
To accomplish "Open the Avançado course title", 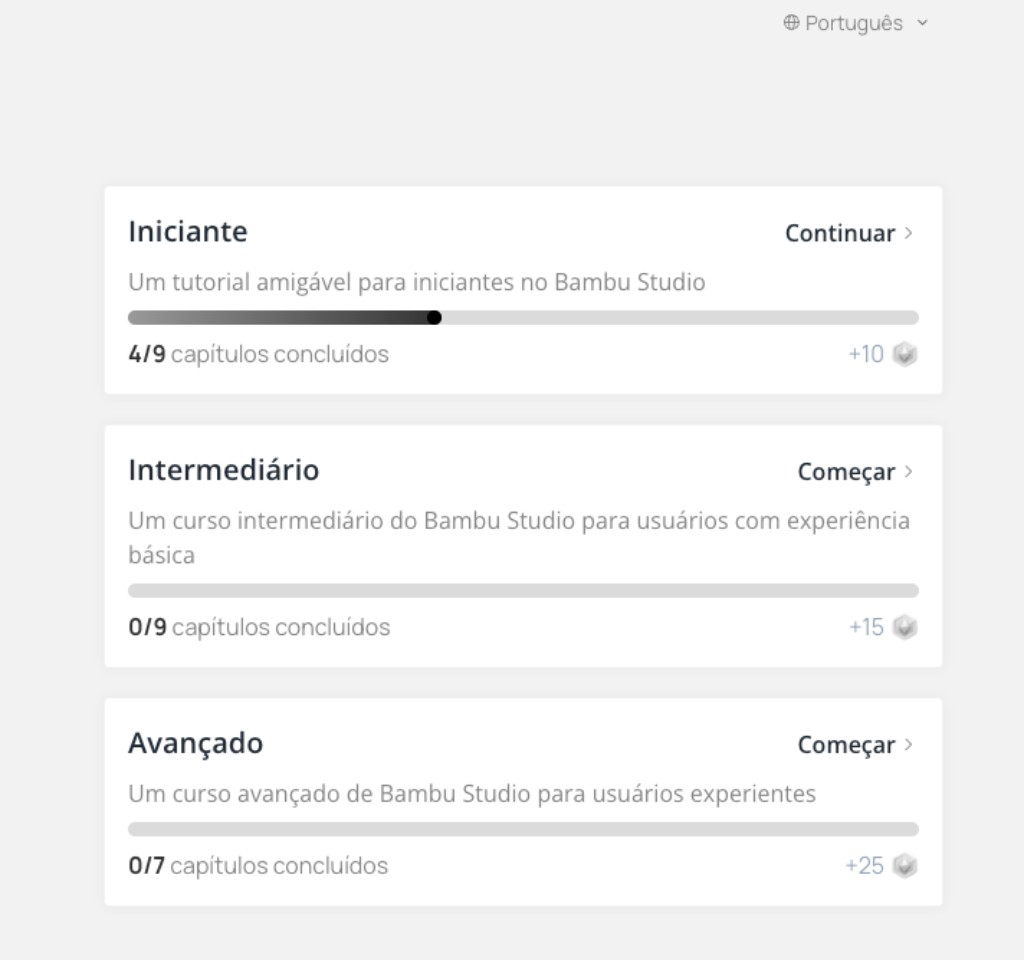I will 195,743.
